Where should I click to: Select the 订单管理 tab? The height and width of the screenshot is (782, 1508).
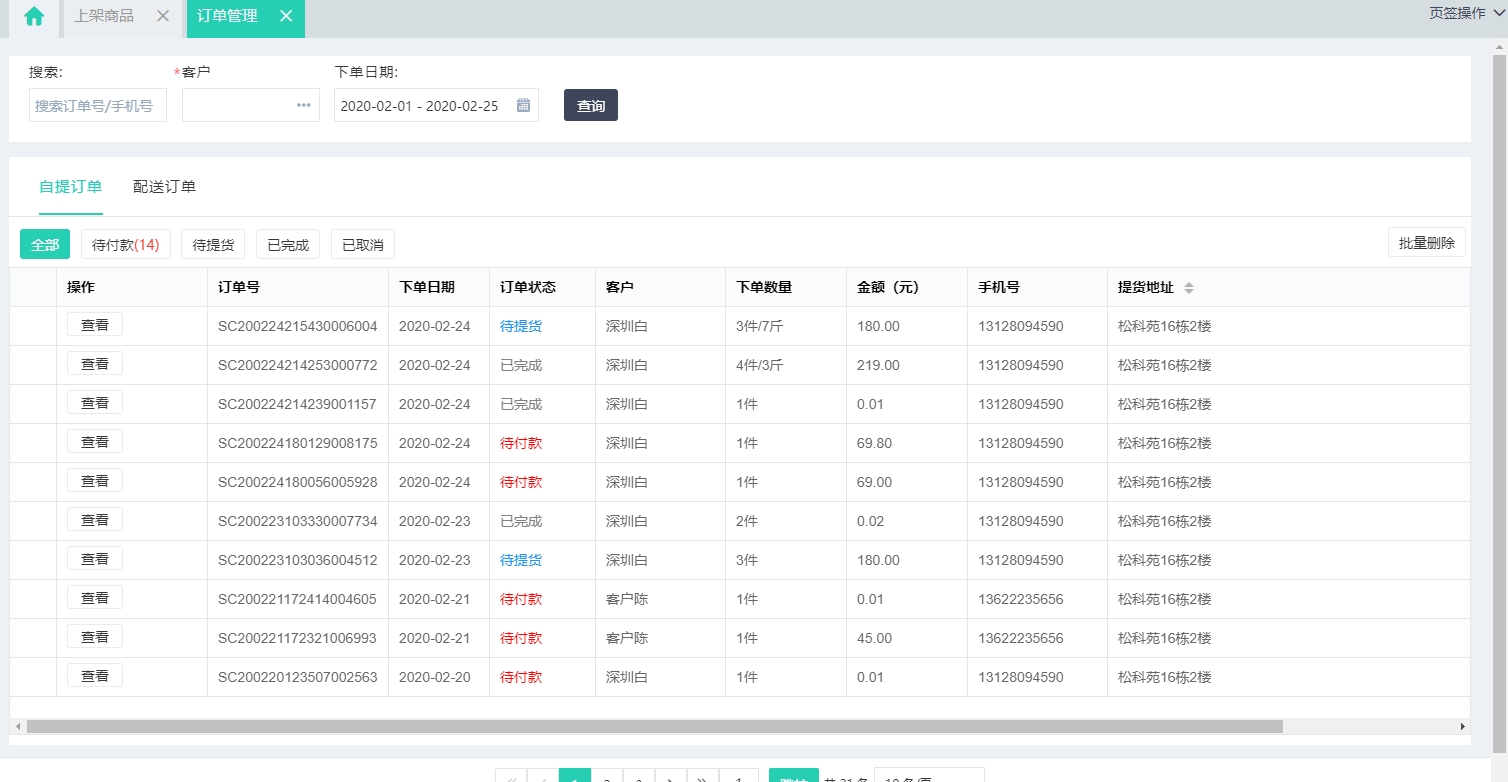[x=227, y=16]
